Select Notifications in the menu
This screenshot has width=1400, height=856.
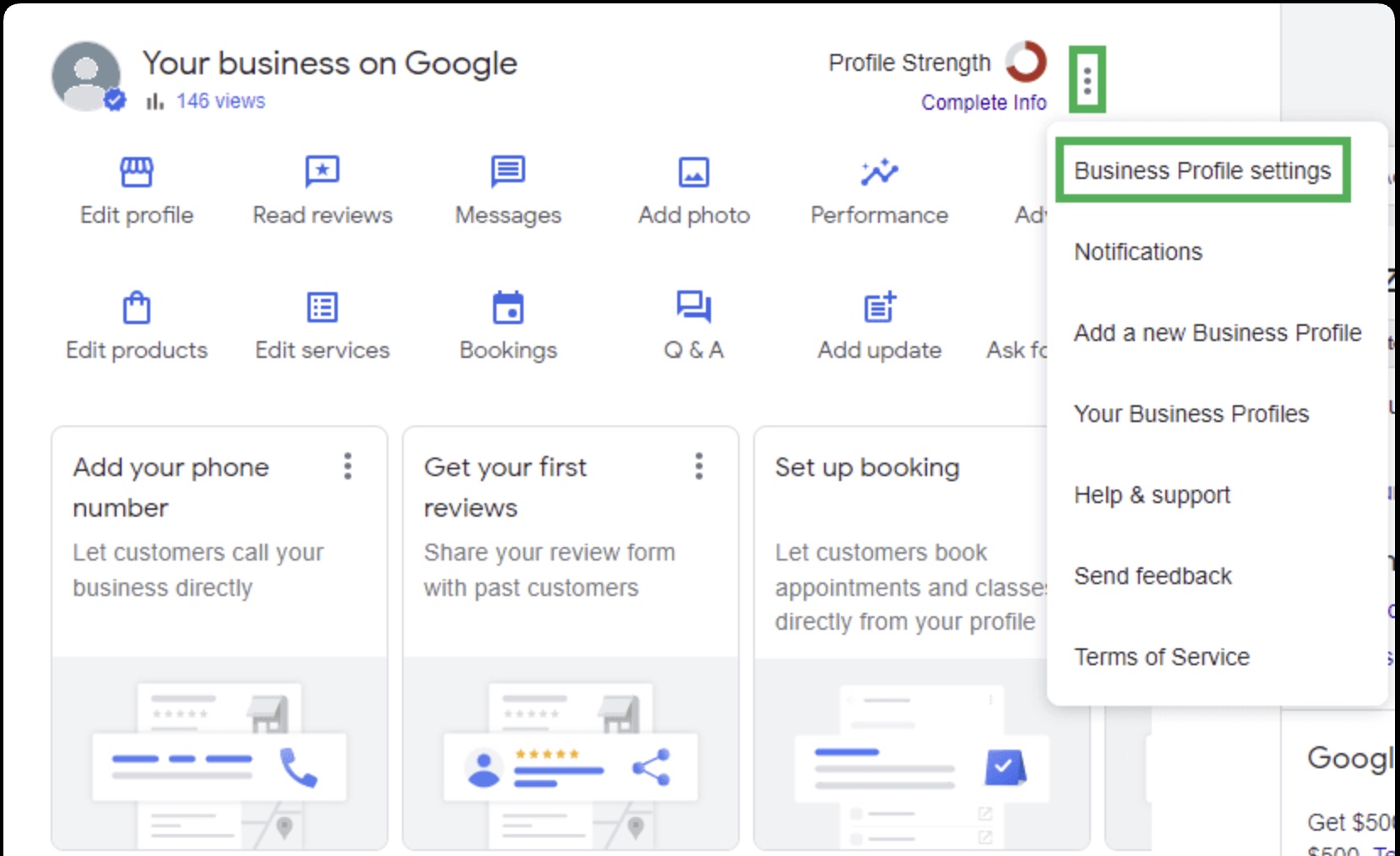pos(1138,252)
